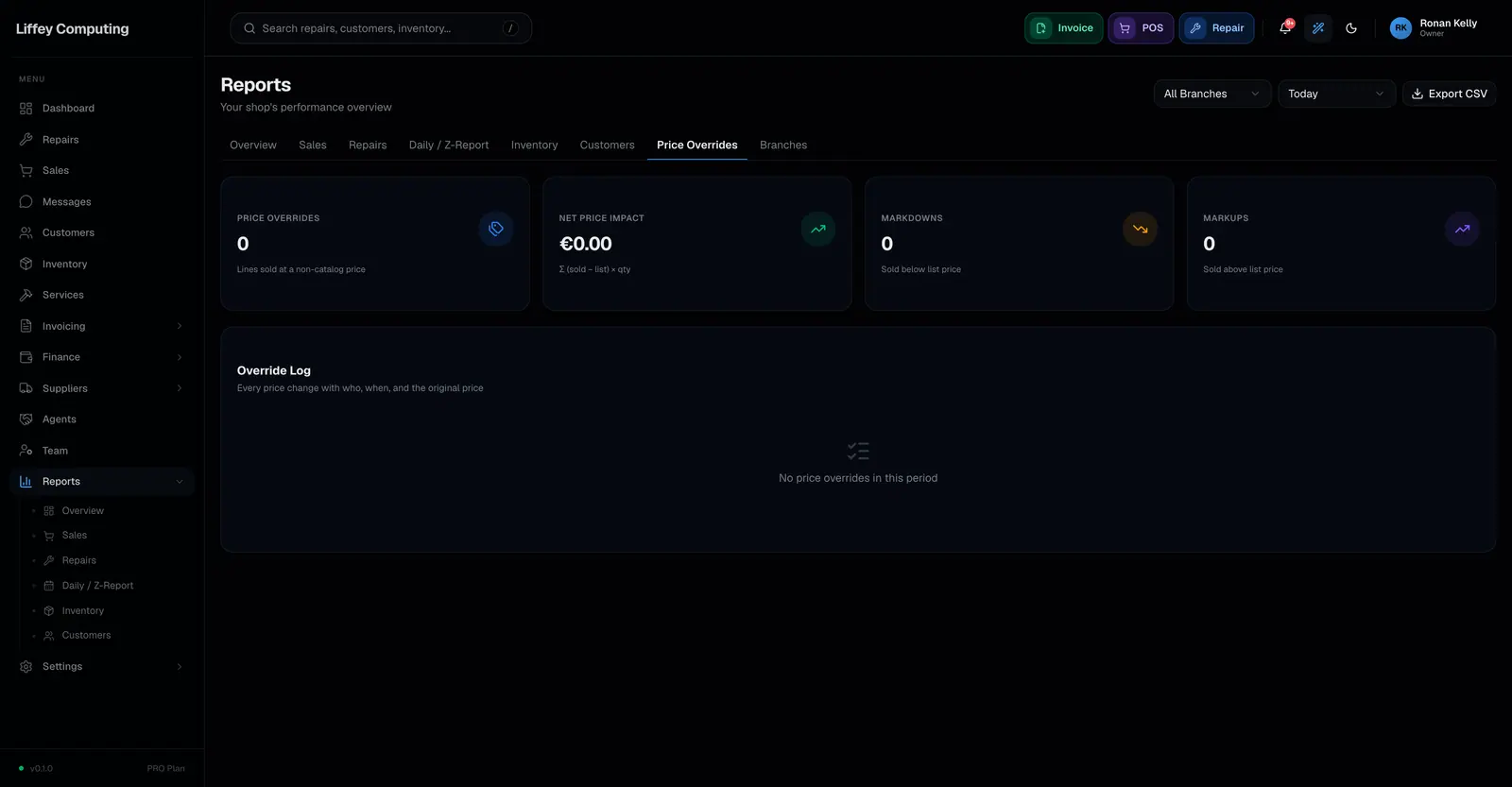The width and height of the screenshot is (1512, 787).
Task: Click the price tag icon on Price Overrides card
Action: (496, 229)
